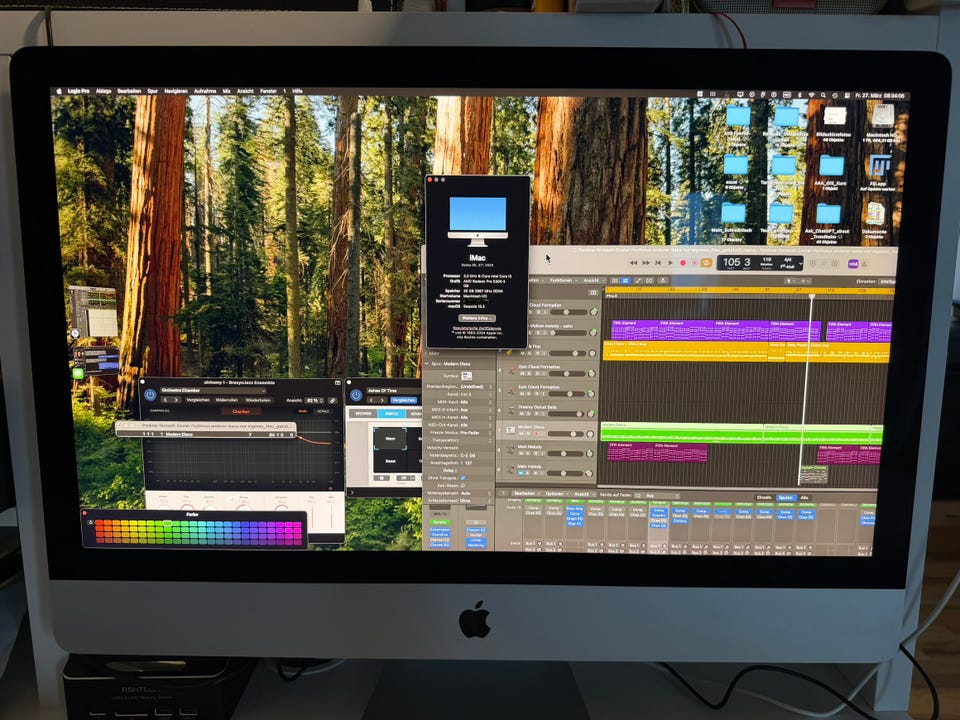The width and height of the screenshot is (960, 720).
Task: Open Regulatorische Zertifizierung link
Action: tap(477, 328)
